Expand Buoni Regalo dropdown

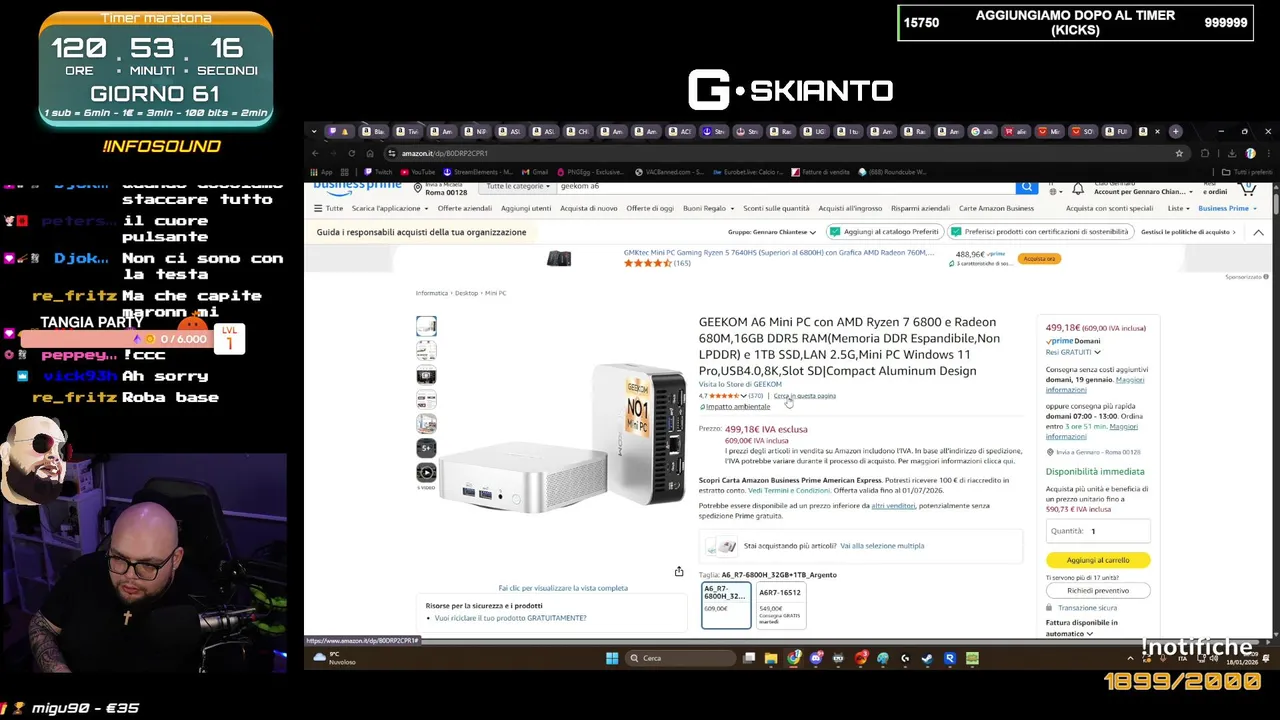point(708,208)
